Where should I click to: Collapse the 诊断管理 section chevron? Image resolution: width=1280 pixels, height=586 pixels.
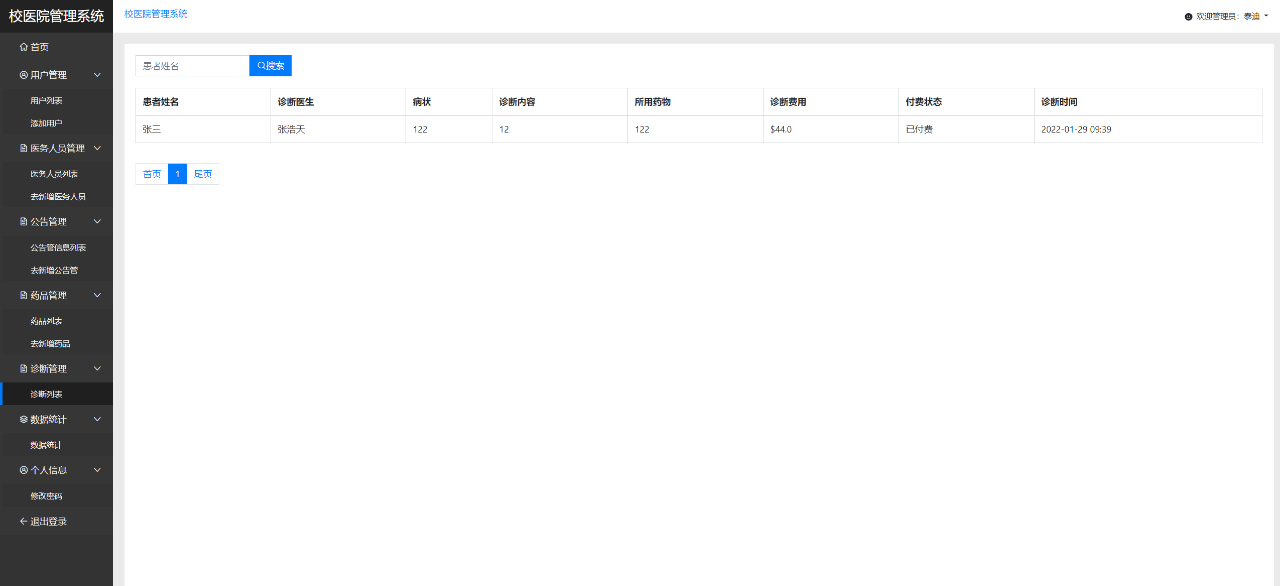97,369
